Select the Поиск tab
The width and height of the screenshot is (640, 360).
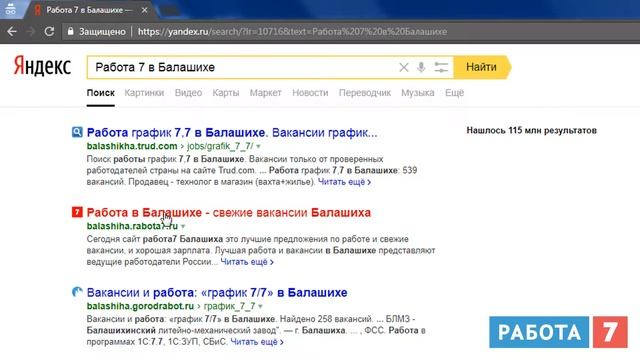(100, 93)
